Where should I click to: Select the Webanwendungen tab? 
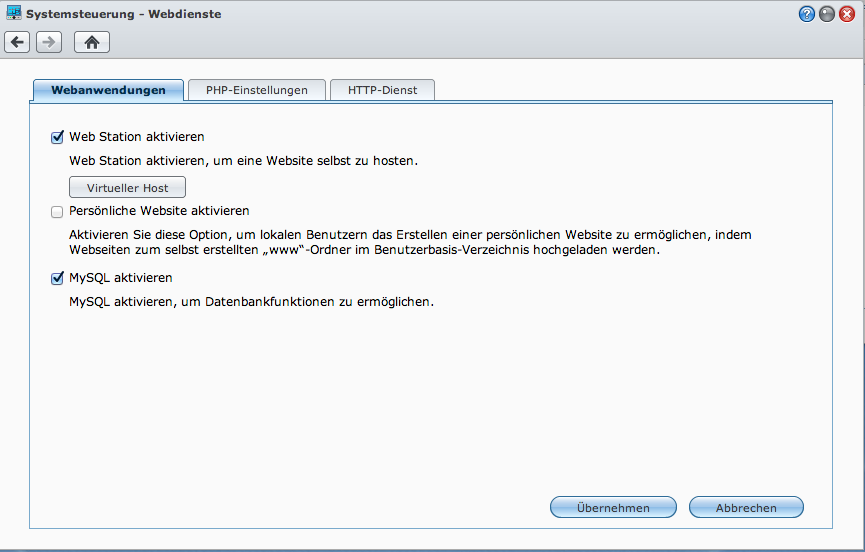pyautogui.click(x=108, y=90)
